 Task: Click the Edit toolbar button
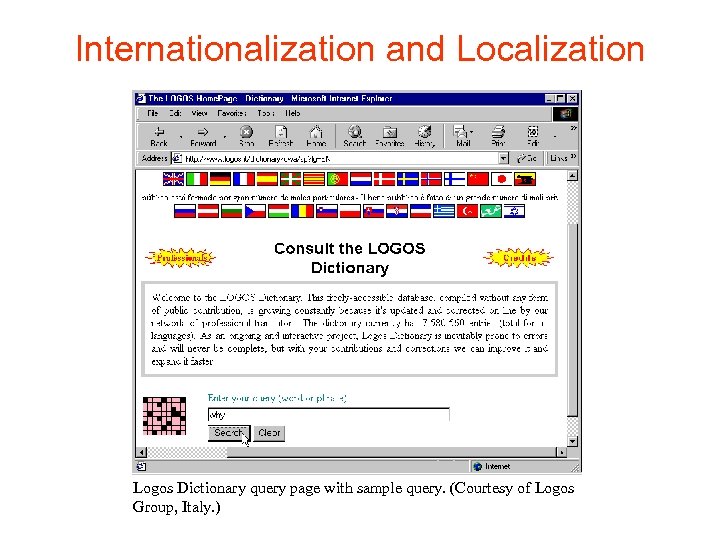pos(533,136)
